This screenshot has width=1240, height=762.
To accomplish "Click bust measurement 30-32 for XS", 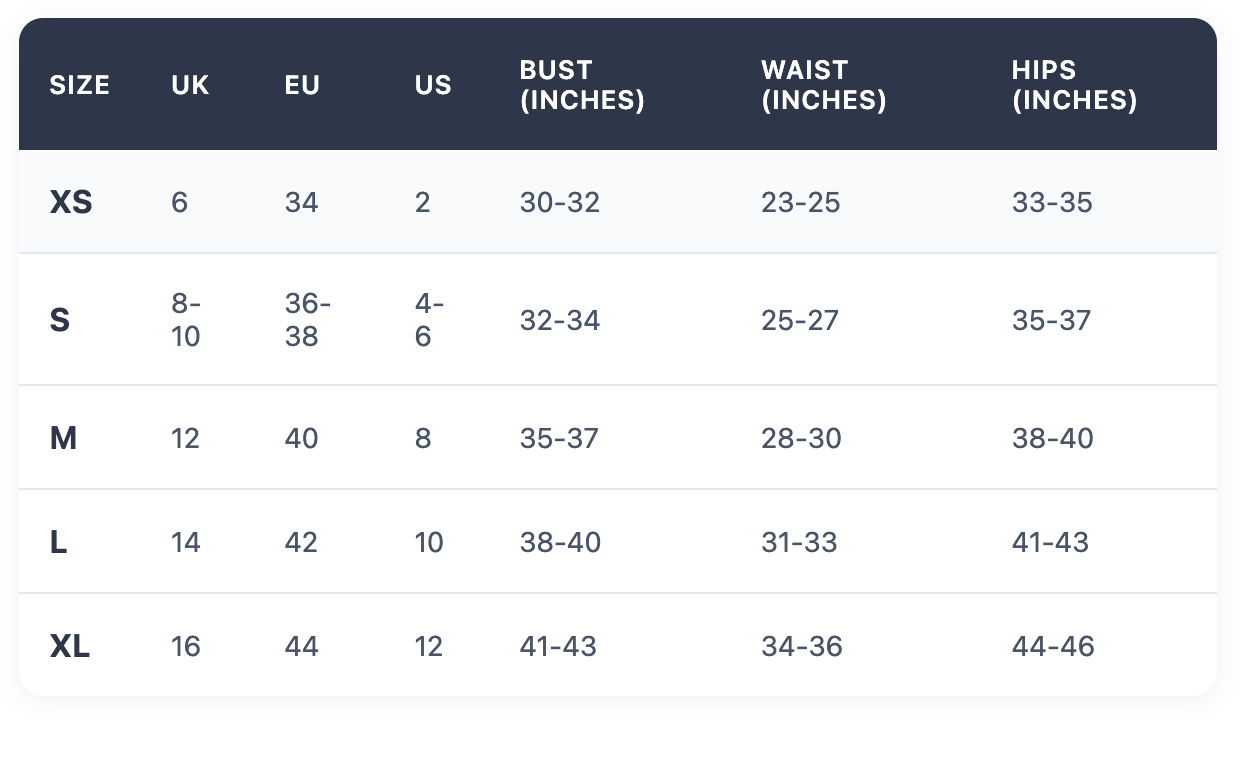I will coord(559,203).
